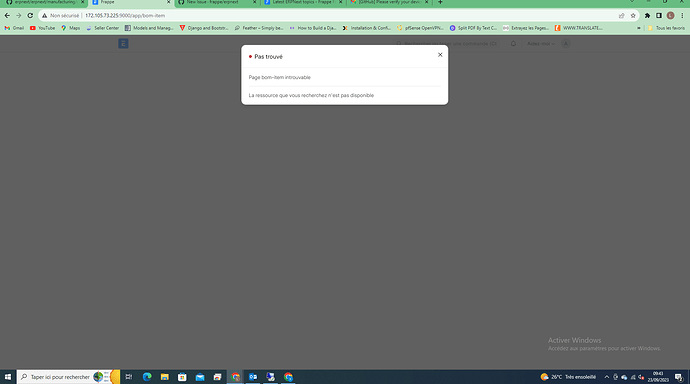
Task: Open a new browser tab
Action: pyautogui.click(x=440, y=3)
